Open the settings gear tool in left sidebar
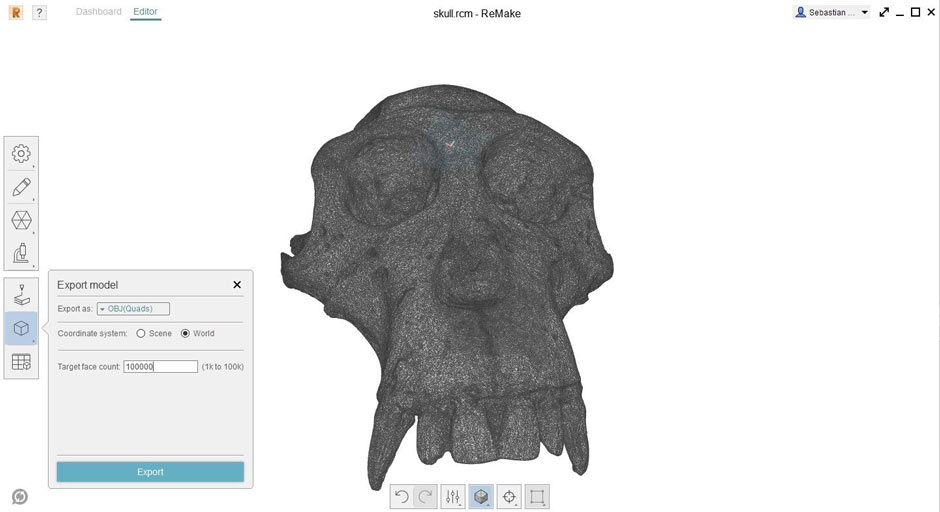The width and height of the screenshot is (940, 512). coord(21,154)
